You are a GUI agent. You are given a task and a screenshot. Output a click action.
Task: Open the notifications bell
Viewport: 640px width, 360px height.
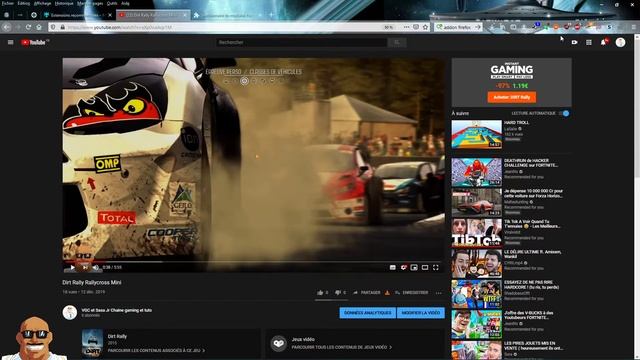(603, 42)
